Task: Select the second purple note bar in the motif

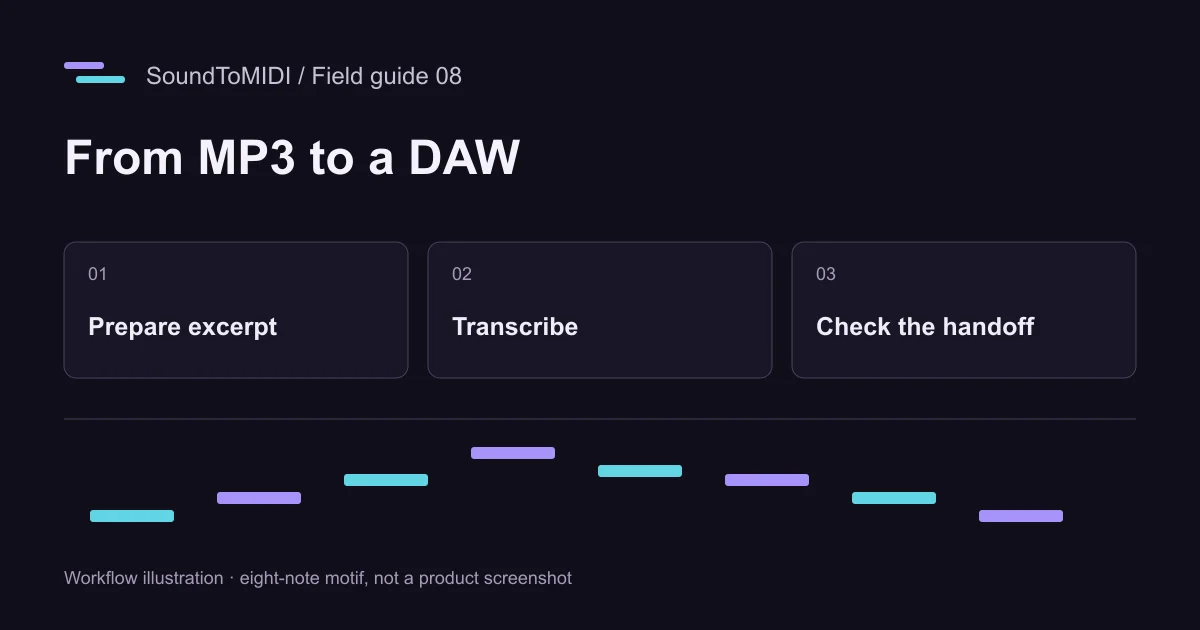Action: pos(259,498)
